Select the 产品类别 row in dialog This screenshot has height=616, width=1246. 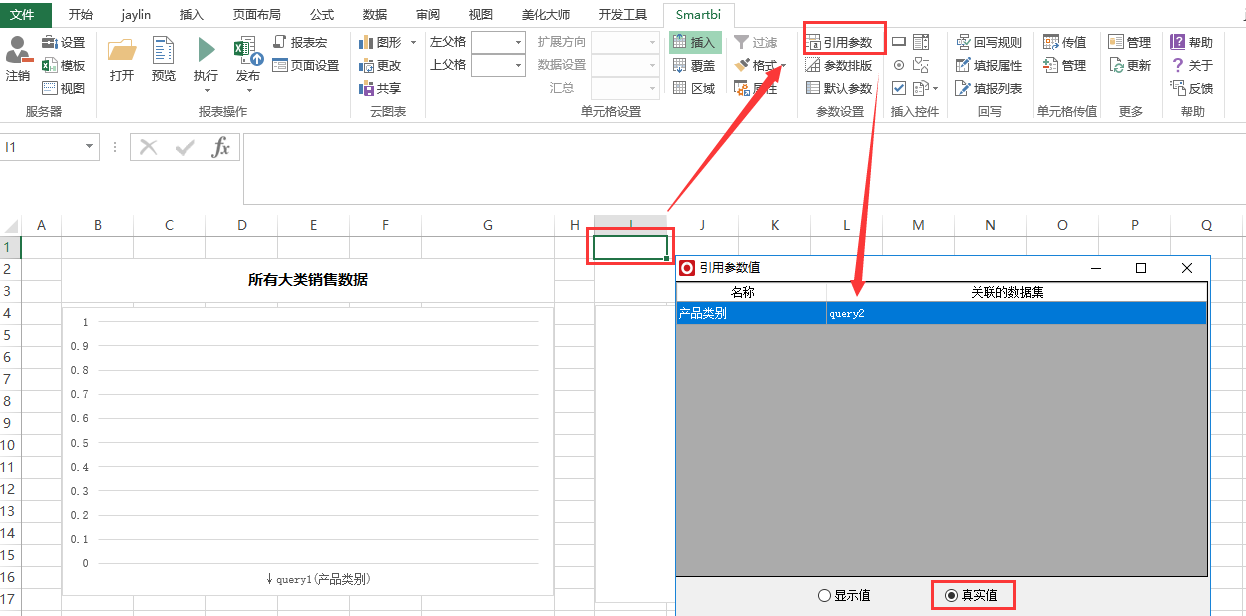point(941,313)
